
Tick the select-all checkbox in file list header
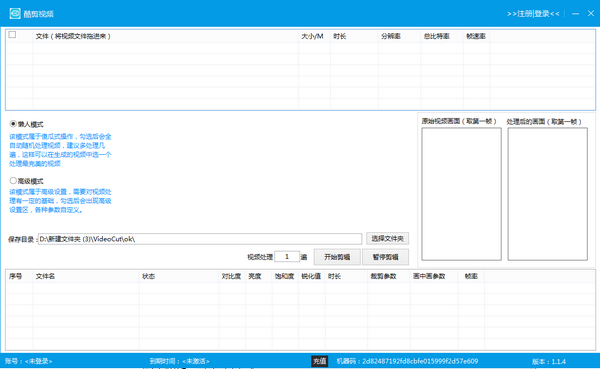12,35
